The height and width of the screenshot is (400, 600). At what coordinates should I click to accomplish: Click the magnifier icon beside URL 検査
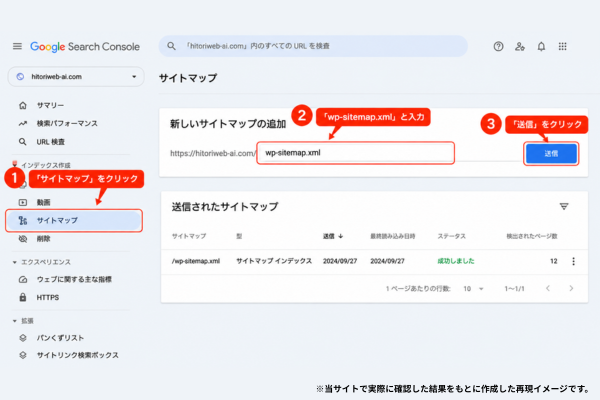[x=23, y=142]
